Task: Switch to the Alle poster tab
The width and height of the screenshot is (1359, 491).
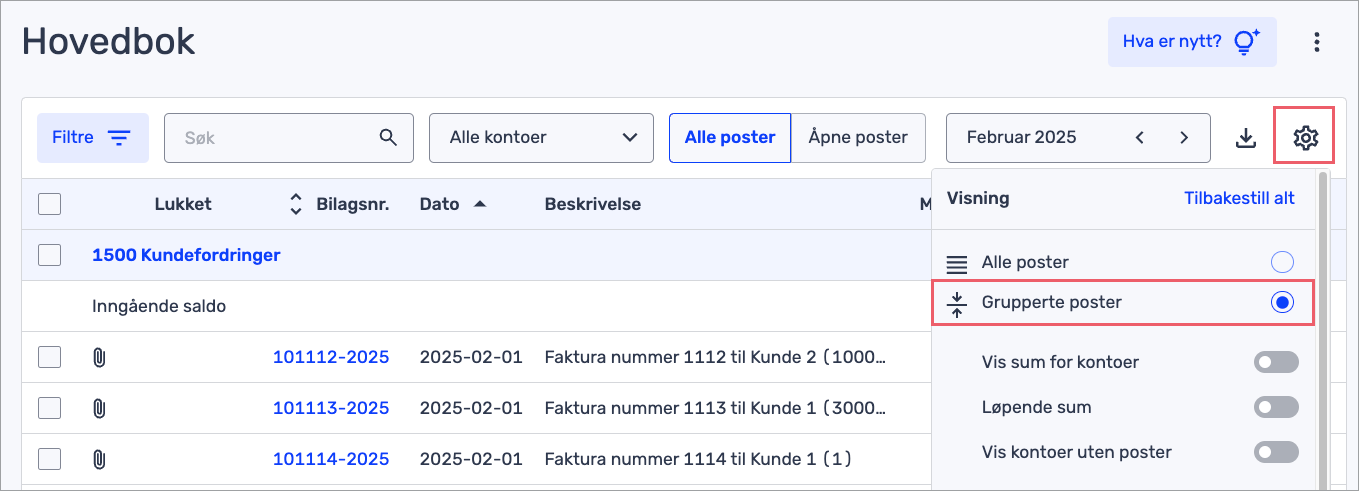Action: point(730,138)
